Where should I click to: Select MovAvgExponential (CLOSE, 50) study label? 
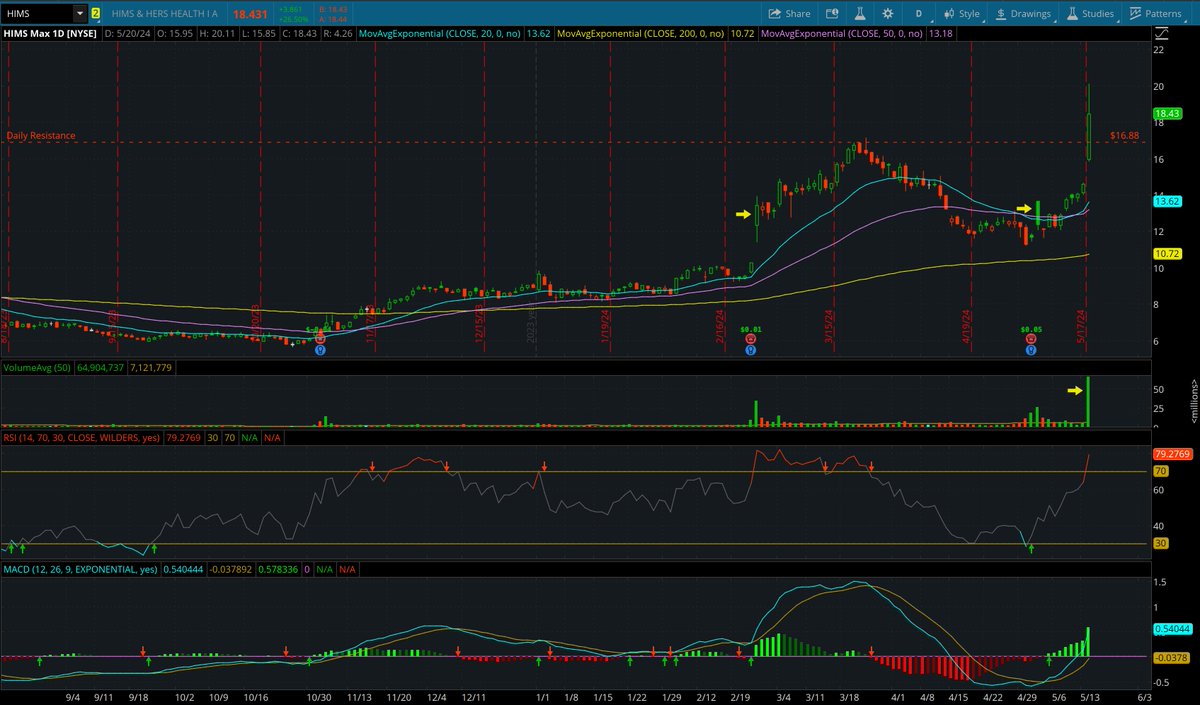[x=842, y=33]
